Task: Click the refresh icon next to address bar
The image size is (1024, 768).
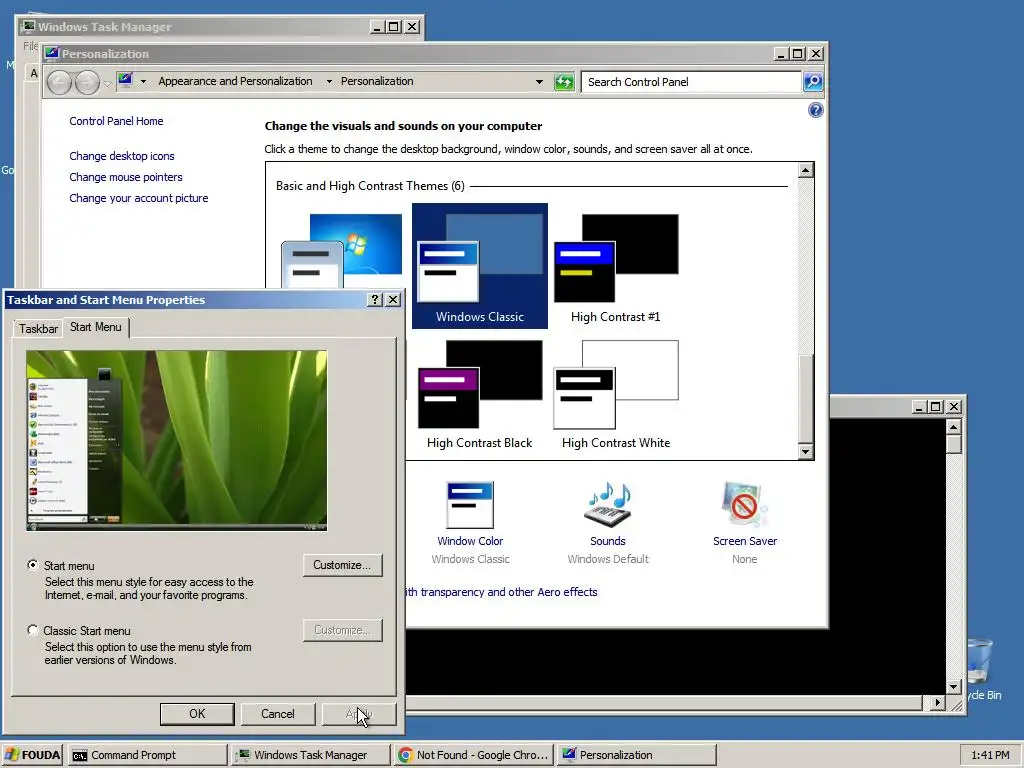Action: [564, 82]
